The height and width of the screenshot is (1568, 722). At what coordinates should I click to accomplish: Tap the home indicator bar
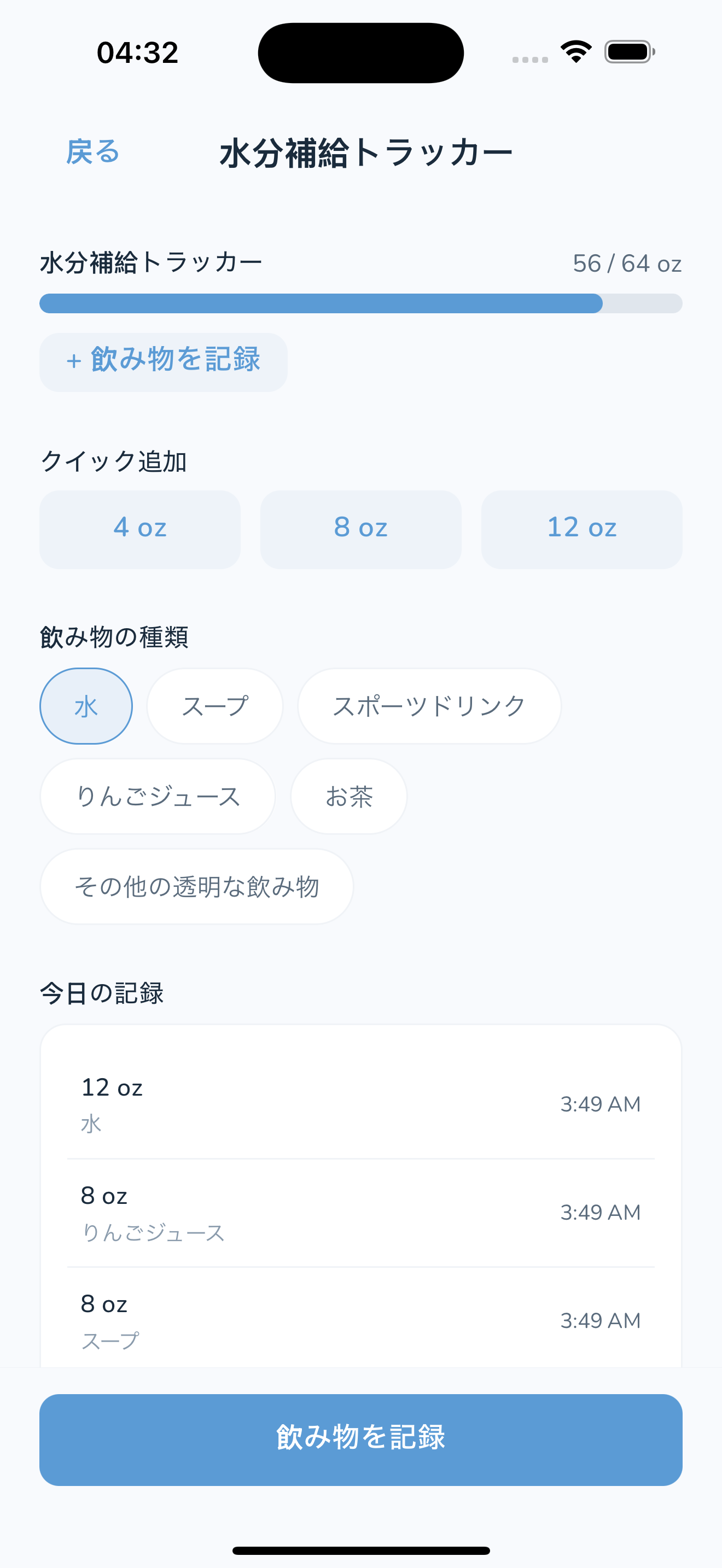[361, 1551]
